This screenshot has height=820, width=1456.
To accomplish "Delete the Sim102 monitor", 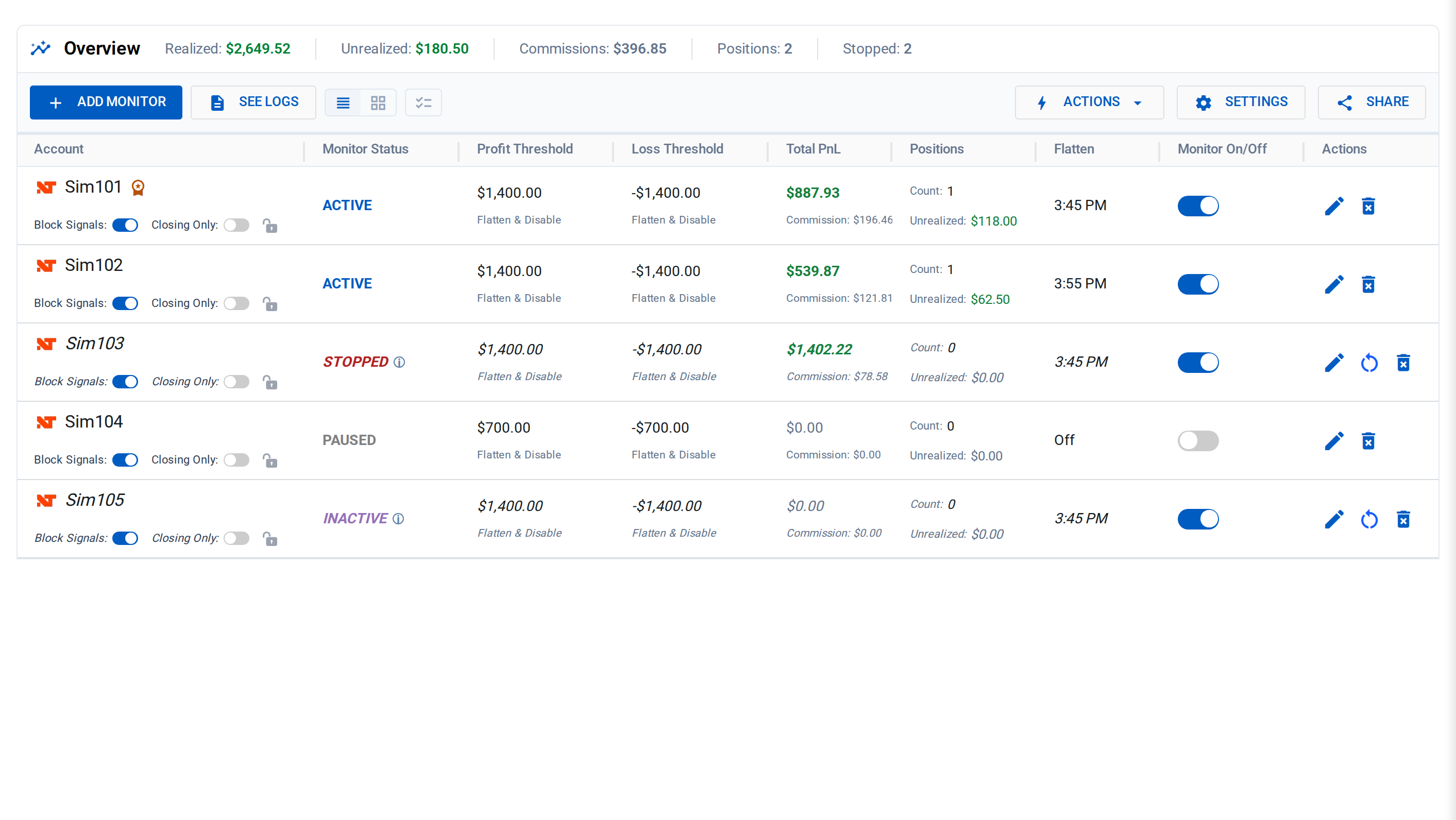I will click(x=1368, y=284).
